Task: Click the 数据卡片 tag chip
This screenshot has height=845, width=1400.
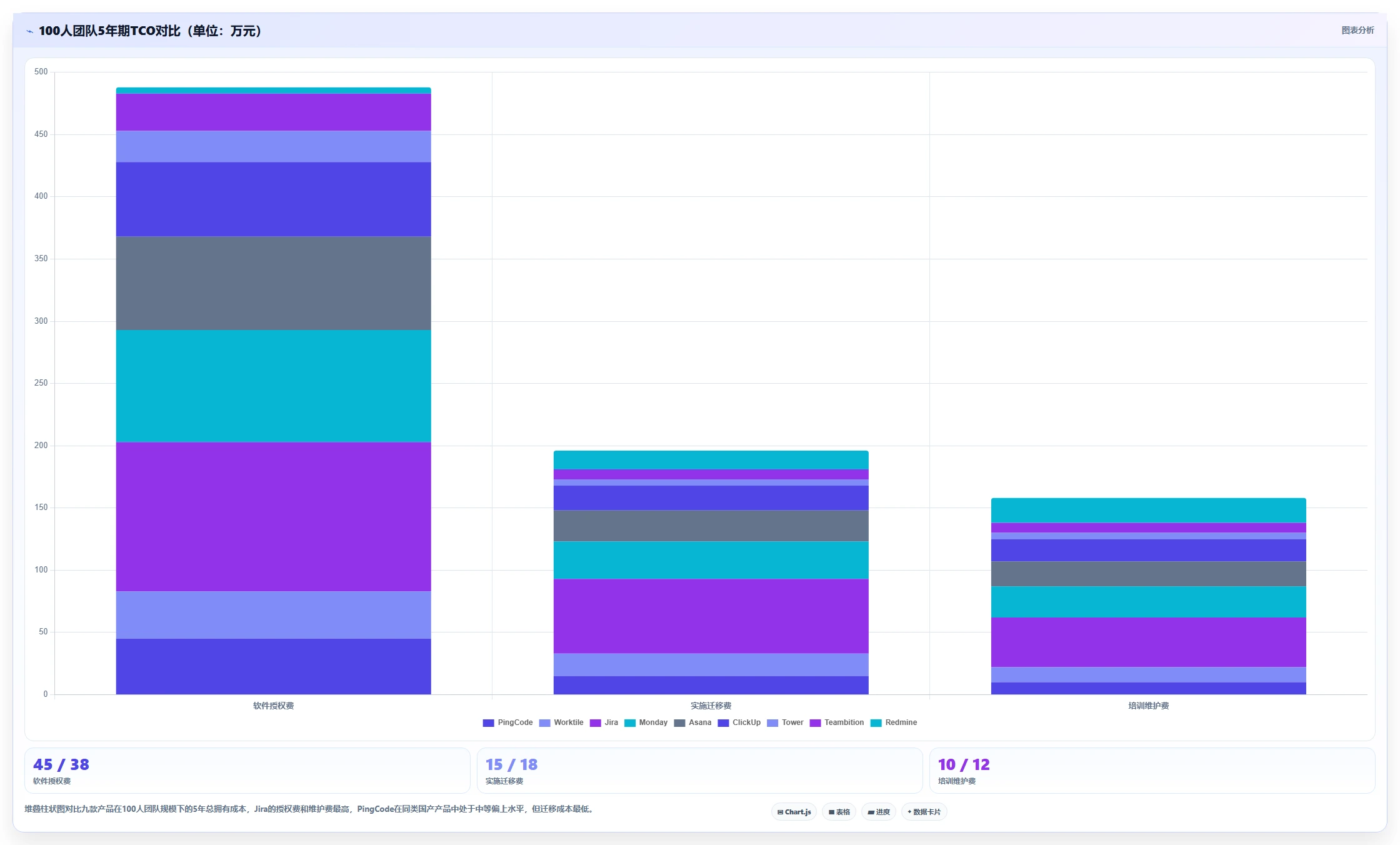Action: 924,812
